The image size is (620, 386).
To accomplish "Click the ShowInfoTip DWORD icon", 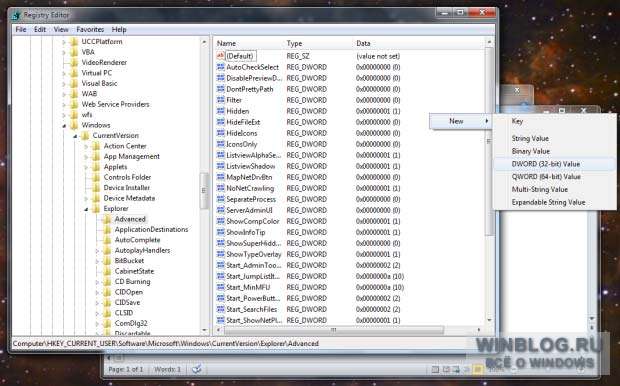I will coord(221,232).
